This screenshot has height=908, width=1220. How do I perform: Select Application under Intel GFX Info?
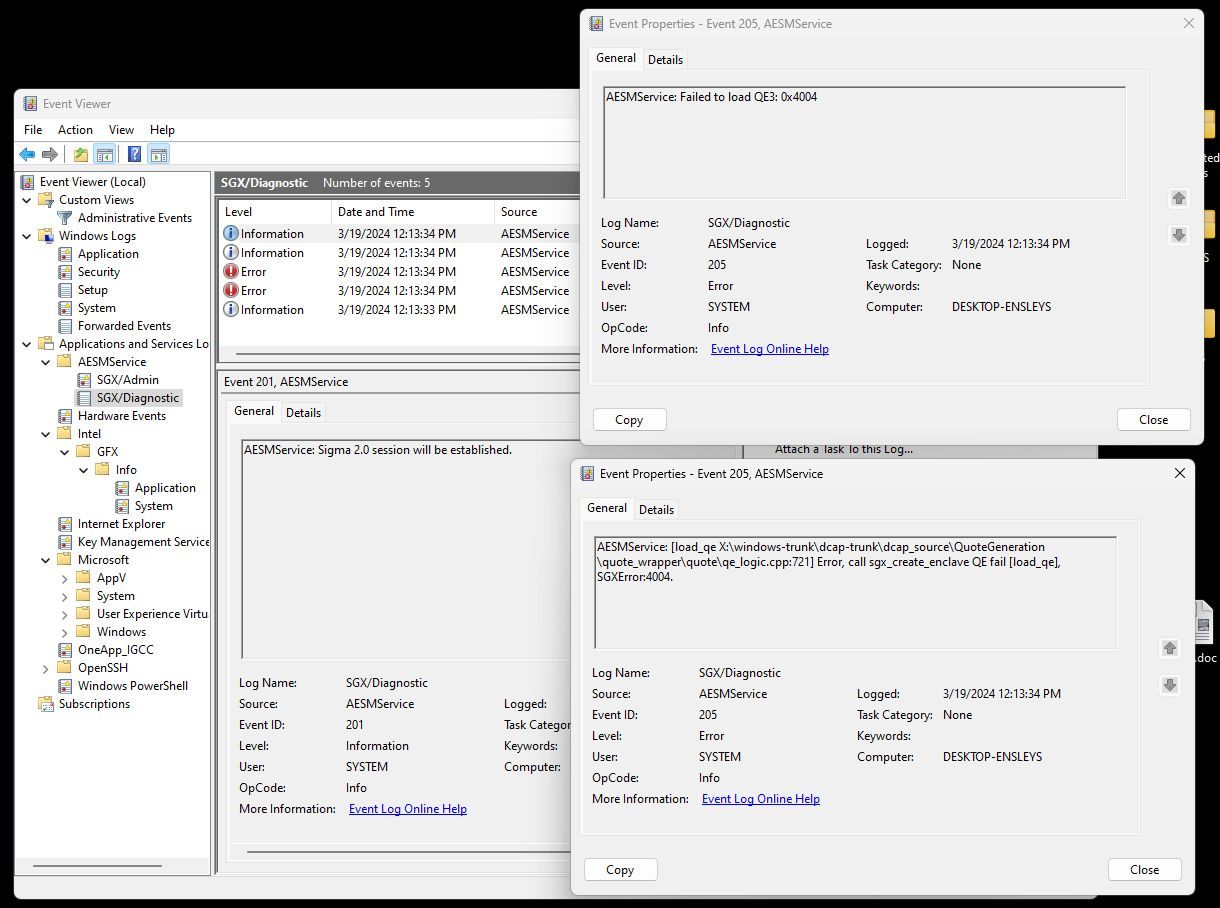tap(165, 488)
